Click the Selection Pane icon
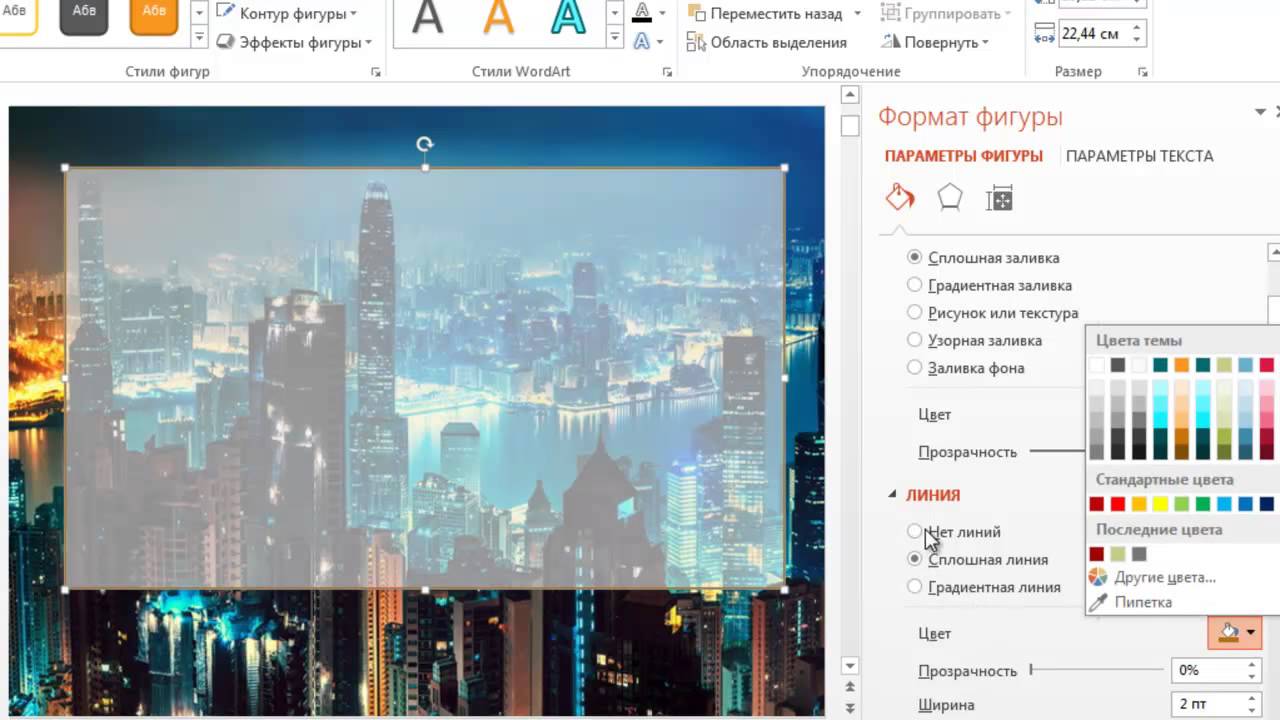1280x720 pixels. 697,42
